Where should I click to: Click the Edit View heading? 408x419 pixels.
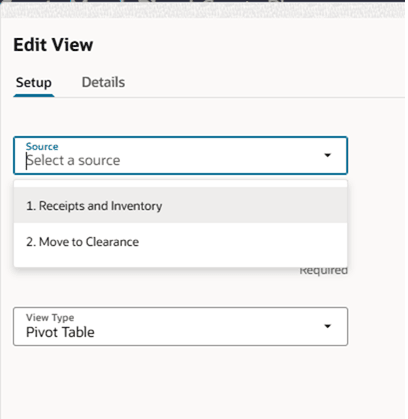click(53, 45)
